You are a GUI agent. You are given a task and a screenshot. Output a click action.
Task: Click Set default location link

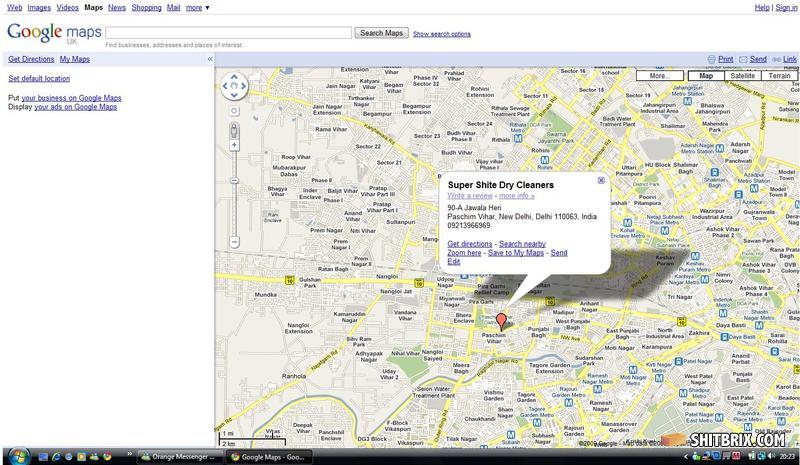coord(39,79)
